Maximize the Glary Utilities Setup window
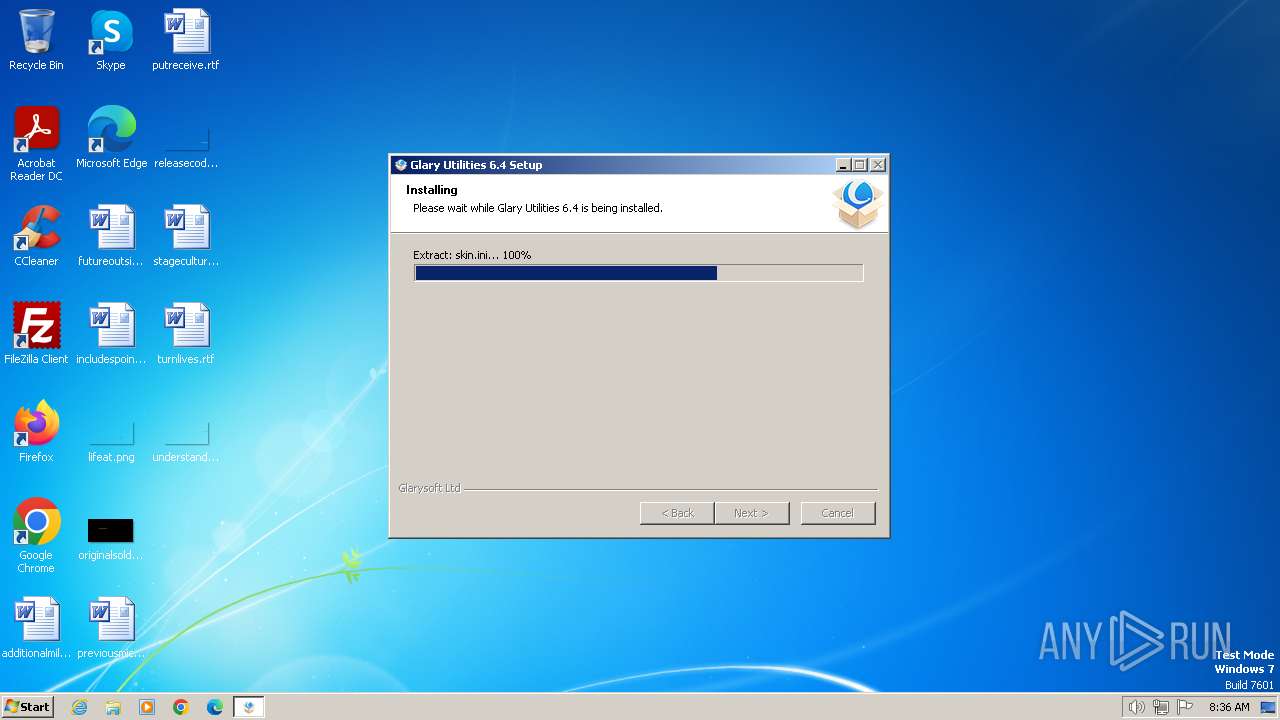Viewport: 1280px width, 720px height. click(860, 165)
